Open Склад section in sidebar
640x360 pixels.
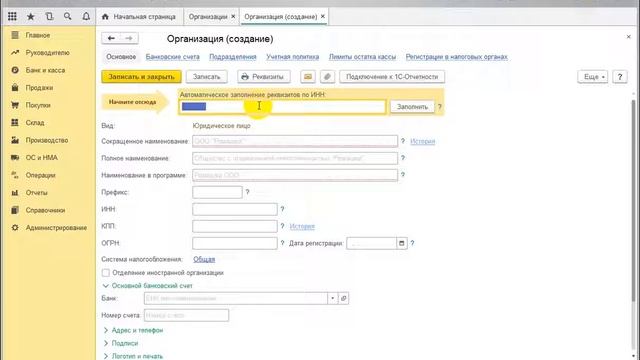tap(35, 122)
